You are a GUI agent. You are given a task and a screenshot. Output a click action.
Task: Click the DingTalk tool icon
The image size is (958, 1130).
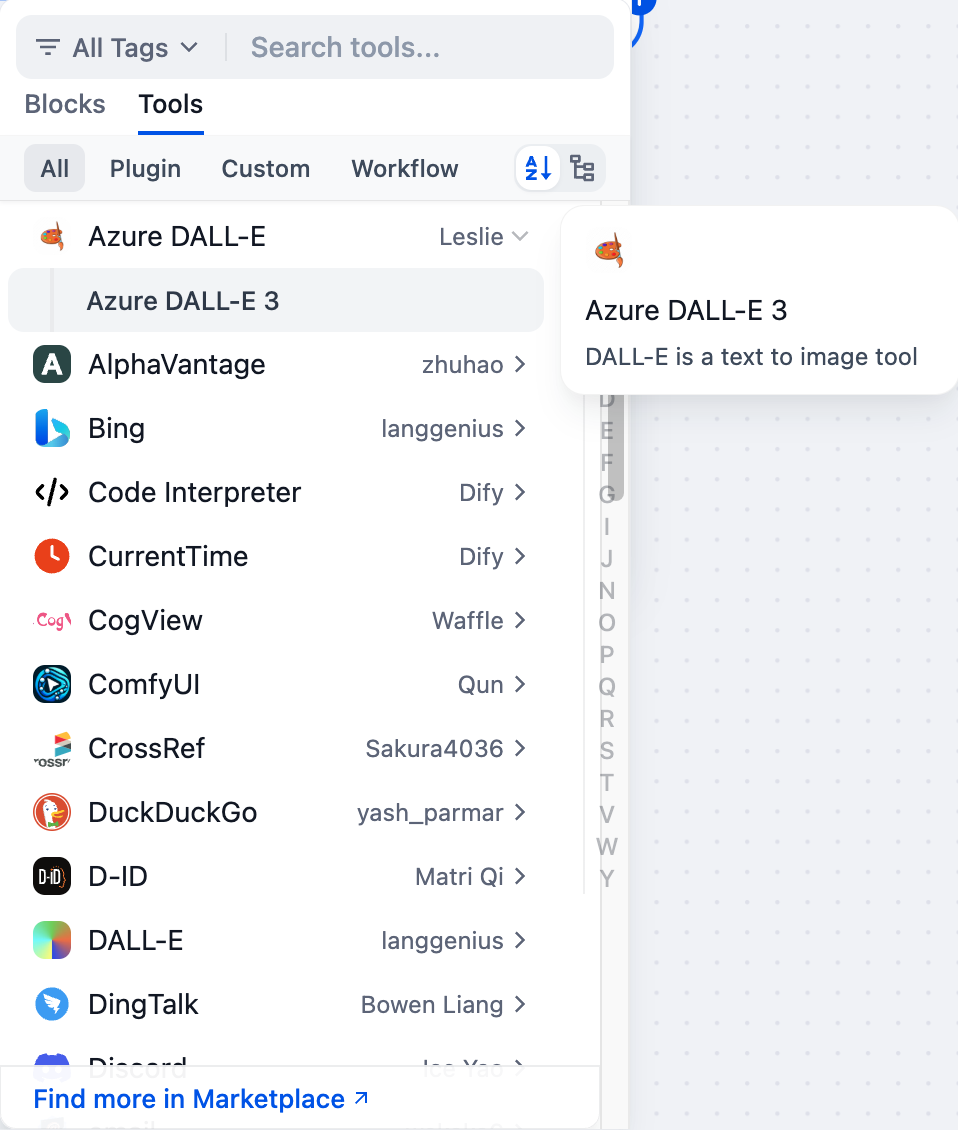pos(51,1005)
